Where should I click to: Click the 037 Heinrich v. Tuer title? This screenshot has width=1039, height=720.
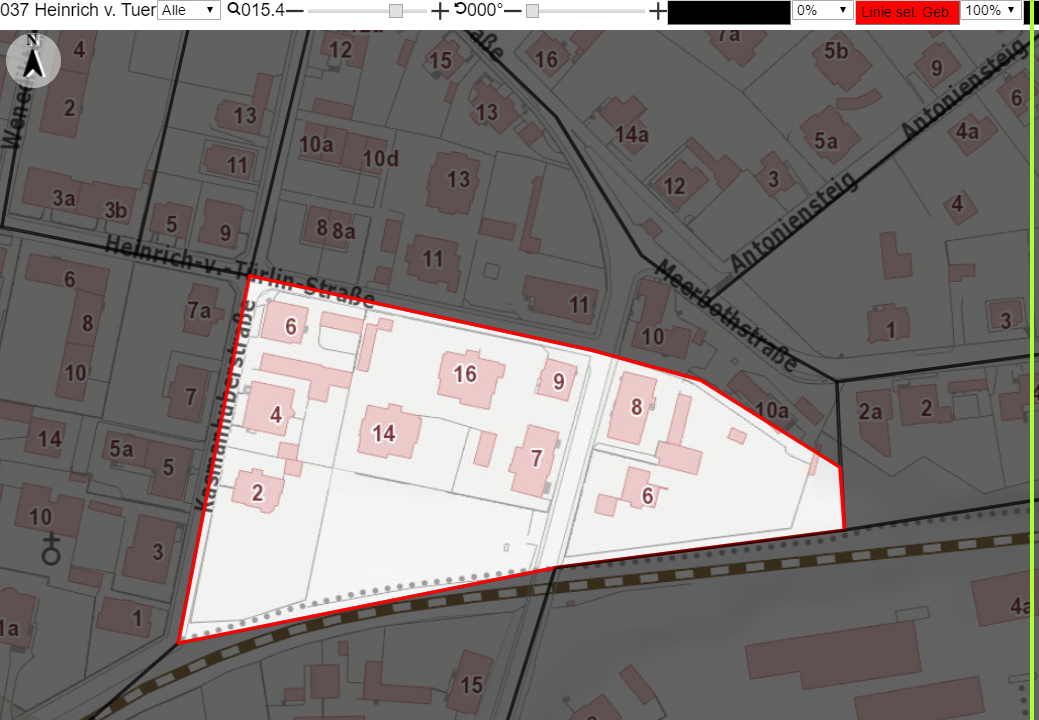78,10
